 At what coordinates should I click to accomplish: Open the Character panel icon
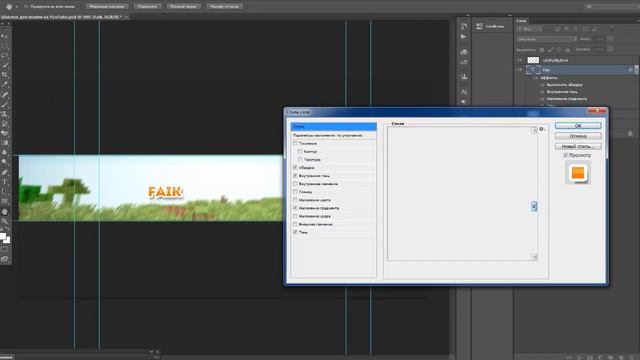tap(464, 92)
